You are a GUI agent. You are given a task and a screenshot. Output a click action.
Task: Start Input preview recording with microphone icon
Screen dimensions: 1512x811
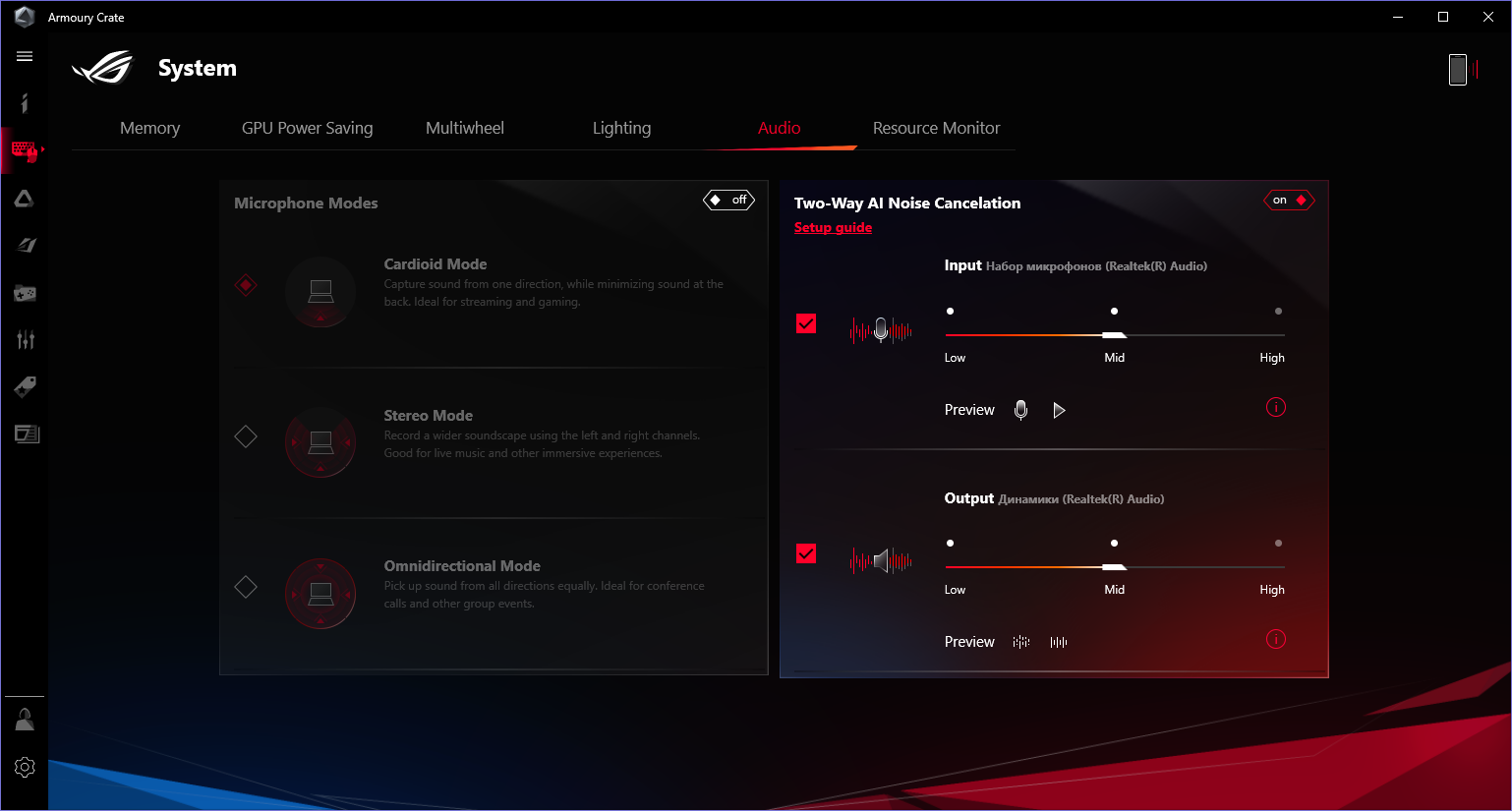tap(1021, 410)
